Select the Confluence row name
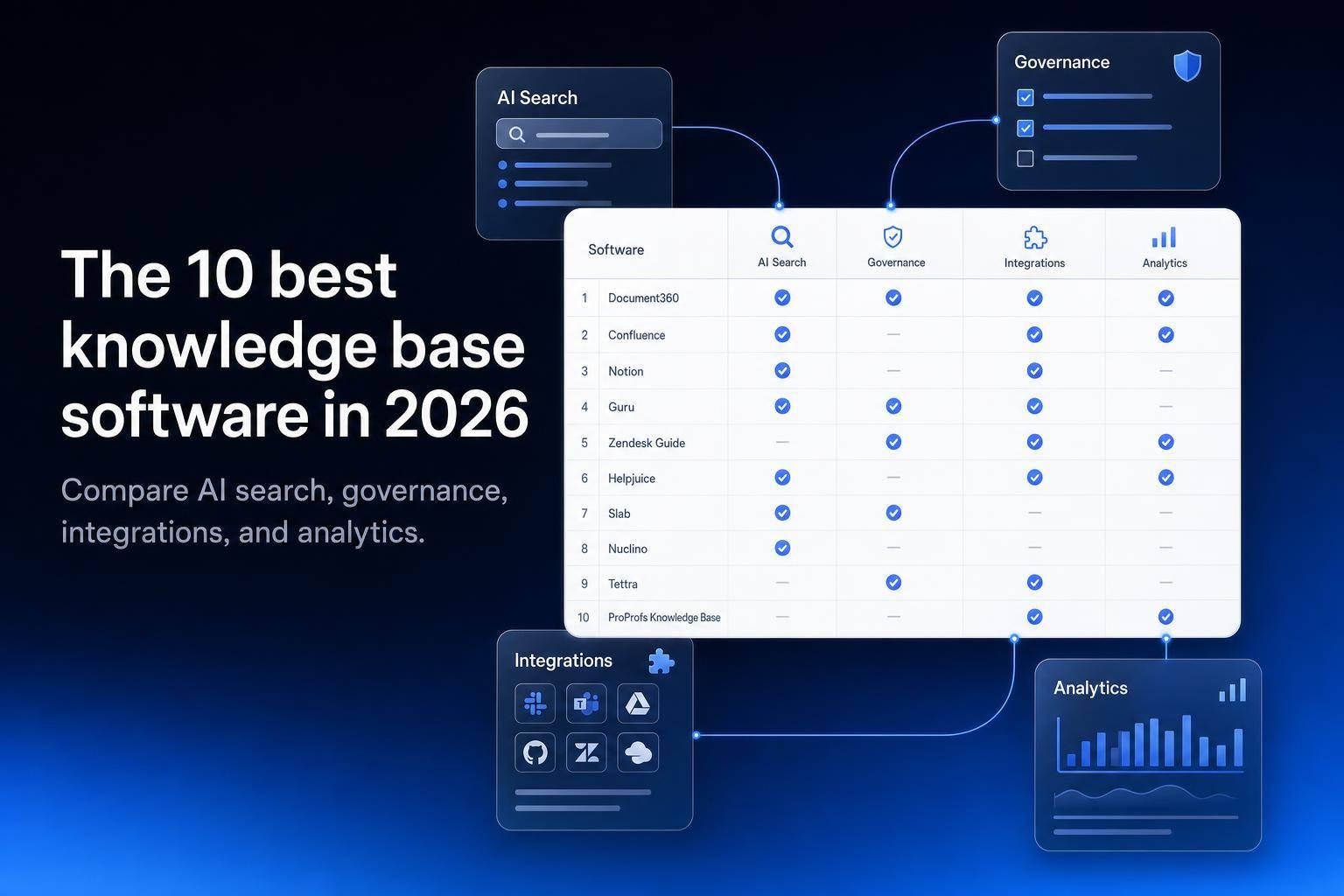 [x=636, y=335]
